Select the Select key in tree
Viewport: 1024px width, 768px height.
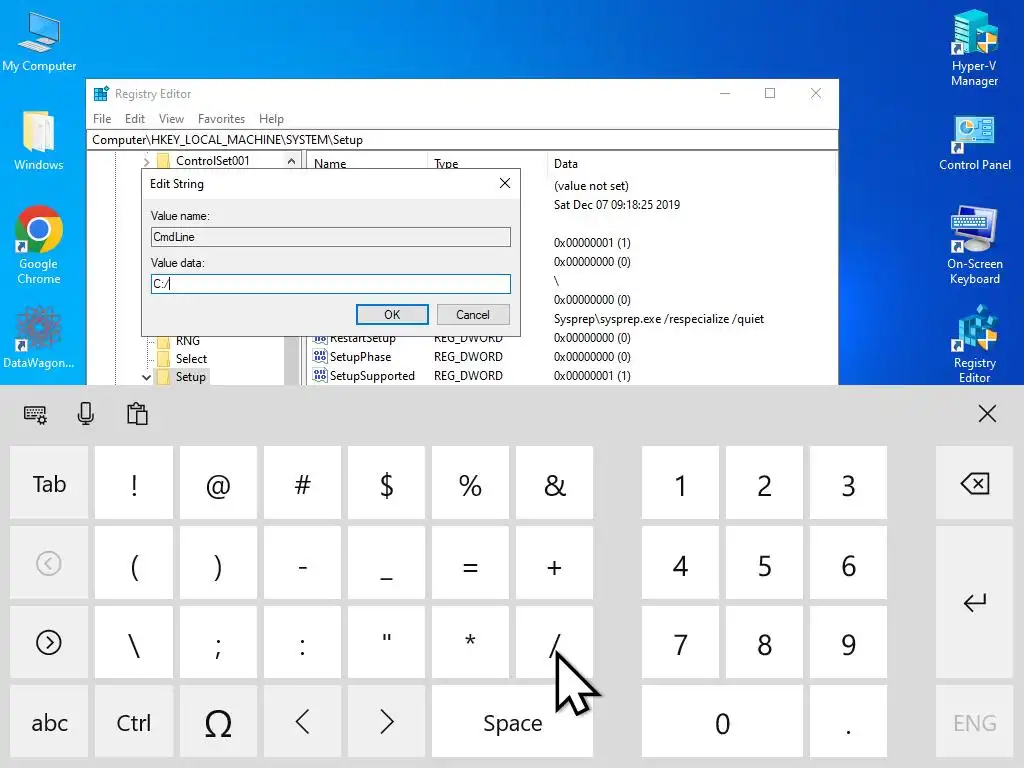pos(191,359)
